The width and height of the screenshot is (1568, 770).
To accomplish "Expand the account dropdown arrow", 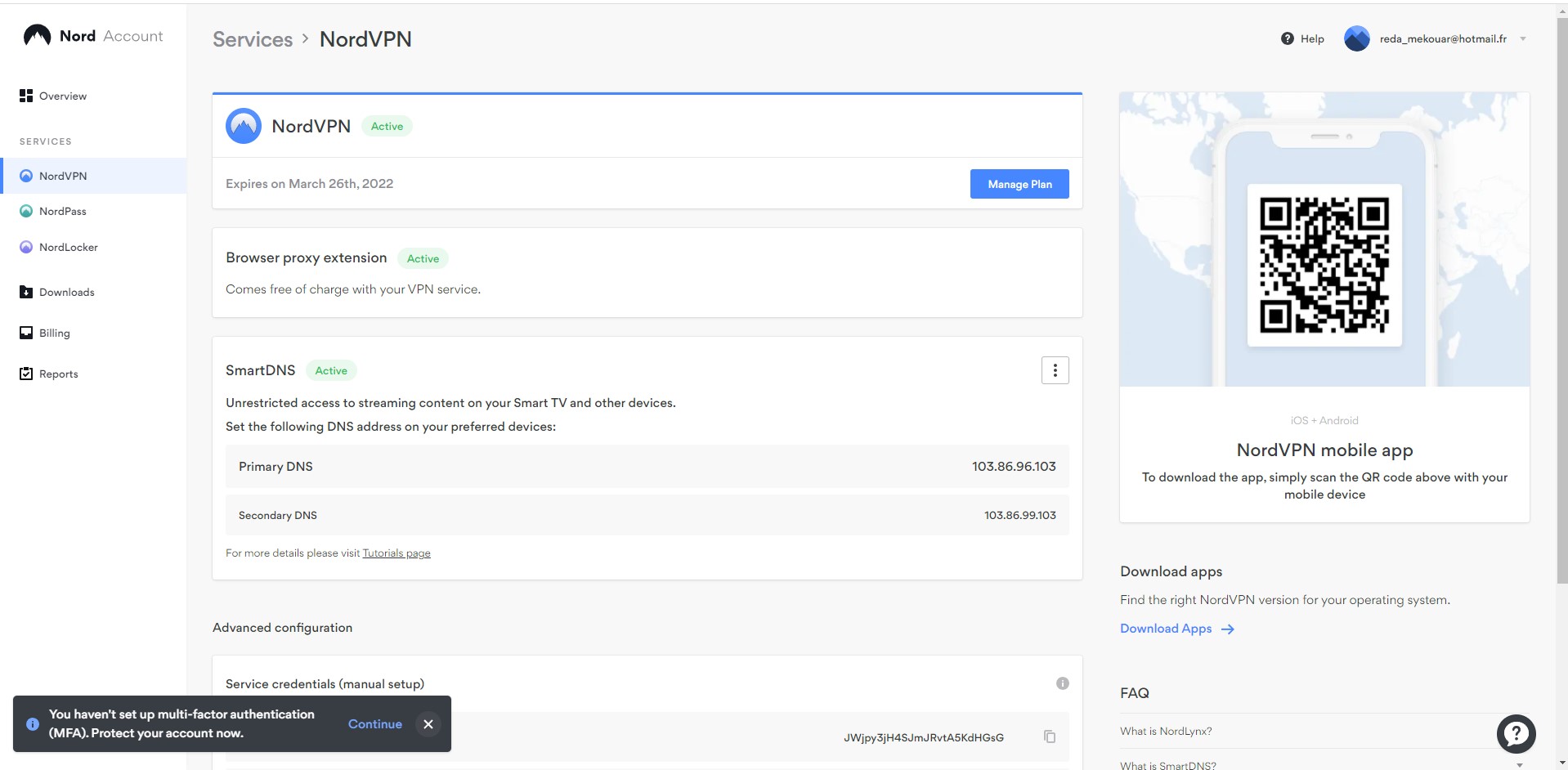I will (1523, 38).
